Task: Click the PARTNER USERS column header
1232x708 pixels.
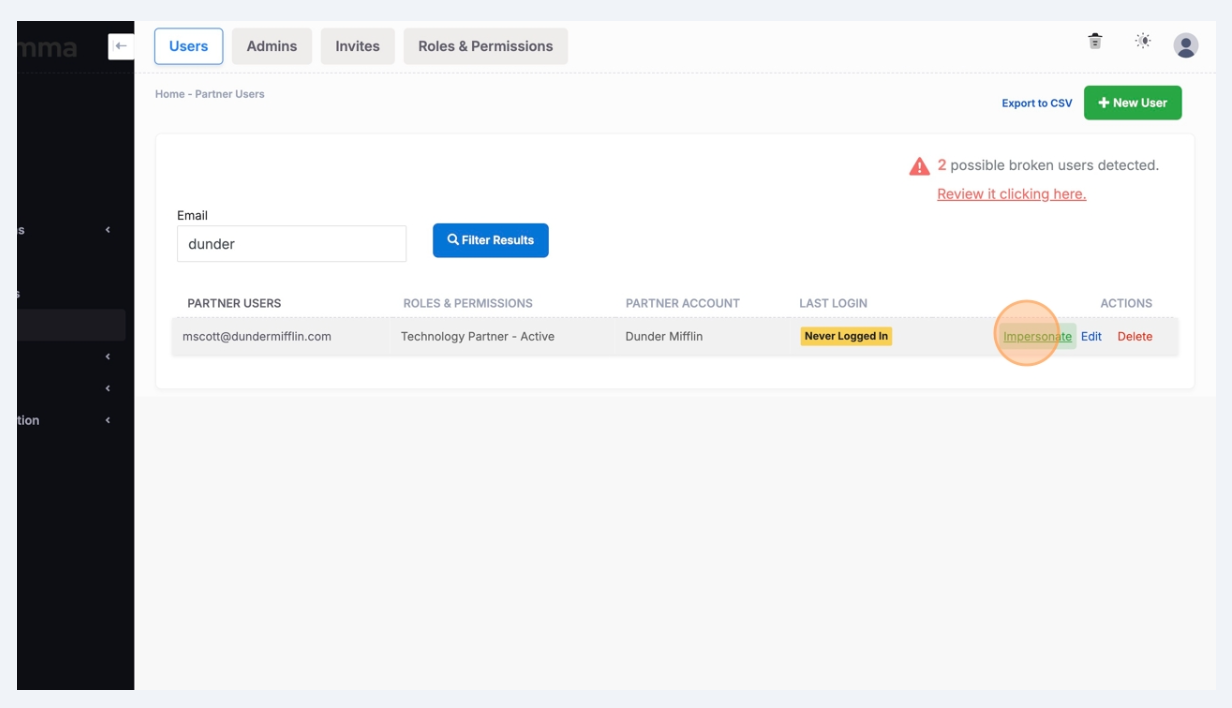Action: coord(234,303)
